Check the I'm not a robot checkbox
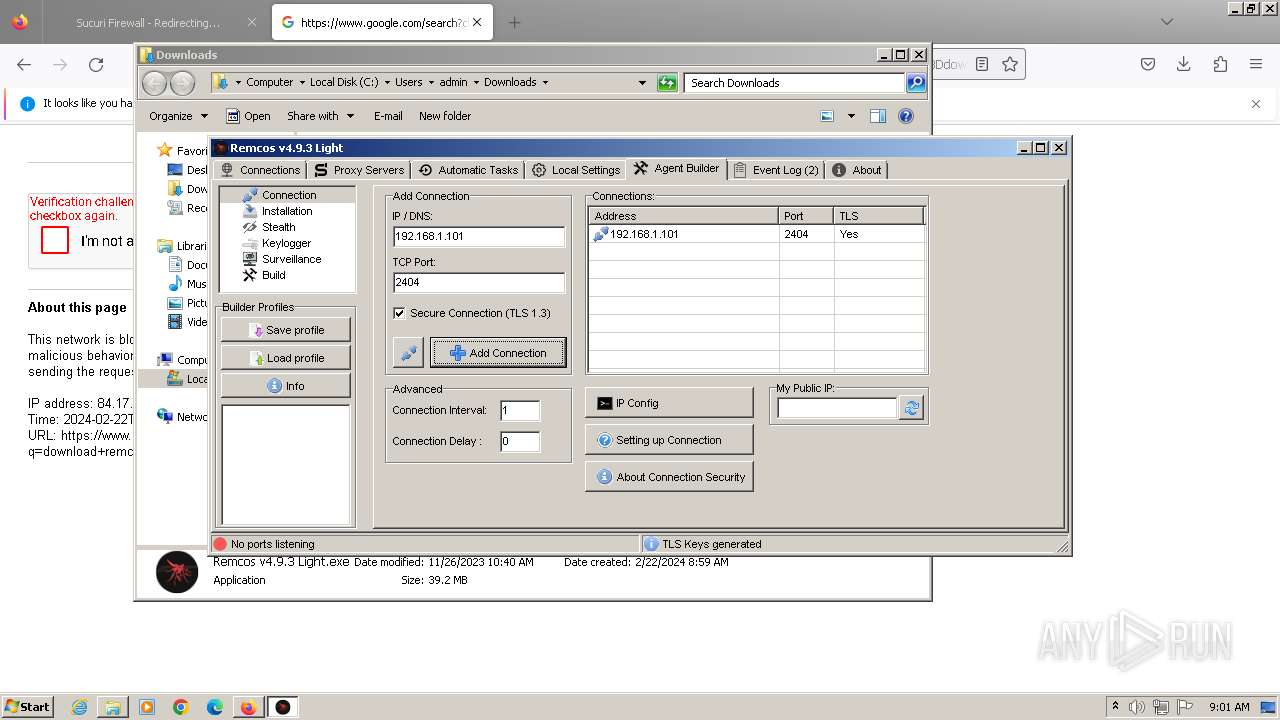This screenshot has height=720, width=1280. [55, 240]
